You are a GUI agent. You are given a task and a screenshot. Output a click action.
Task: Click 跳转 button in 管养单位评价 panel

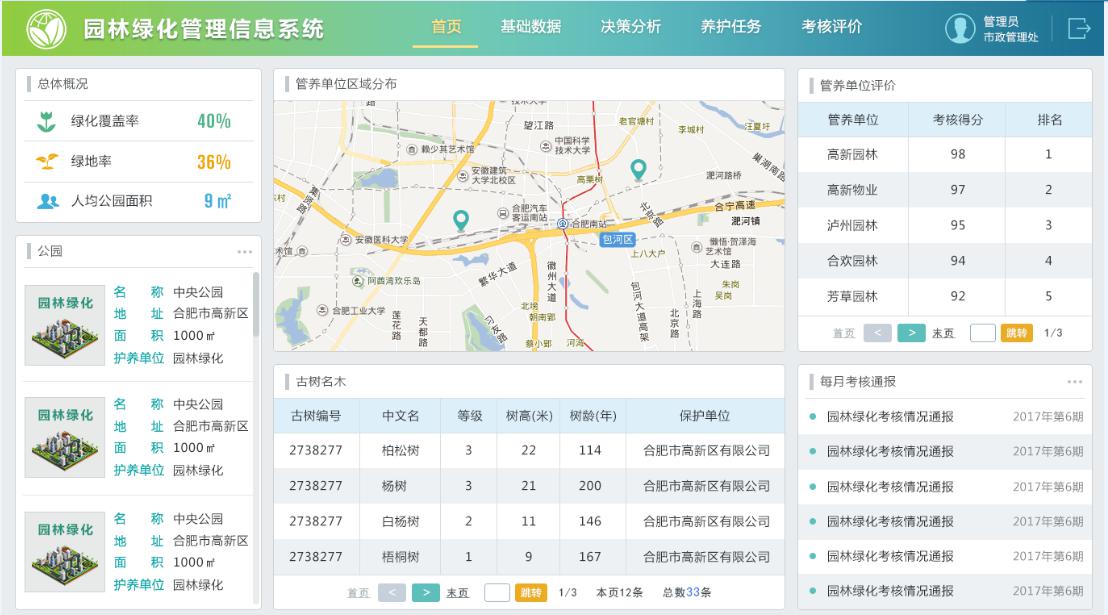tap(1016, 333)
